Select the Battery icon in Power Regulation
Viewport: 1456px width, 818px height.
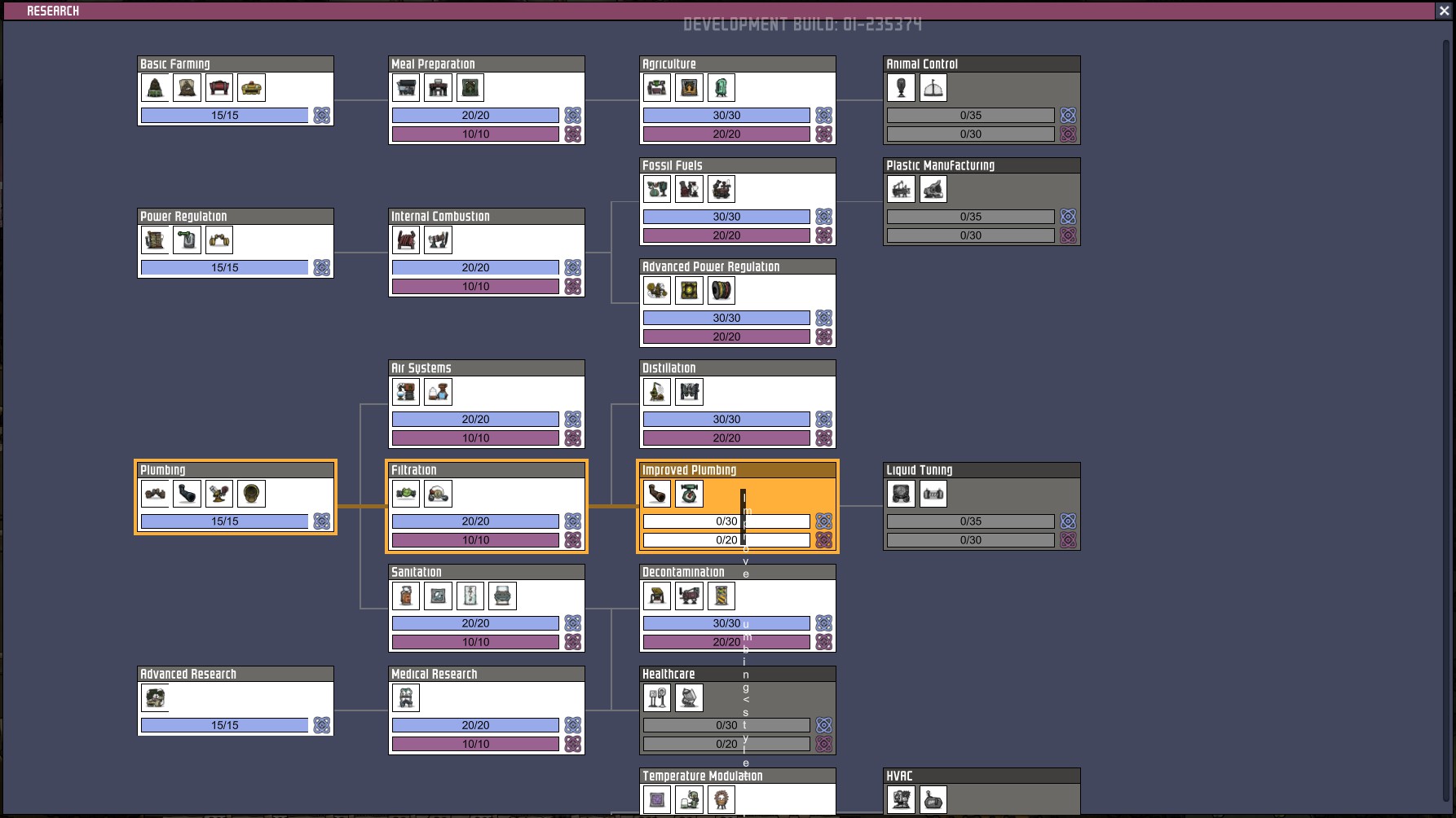click(187, 240)
